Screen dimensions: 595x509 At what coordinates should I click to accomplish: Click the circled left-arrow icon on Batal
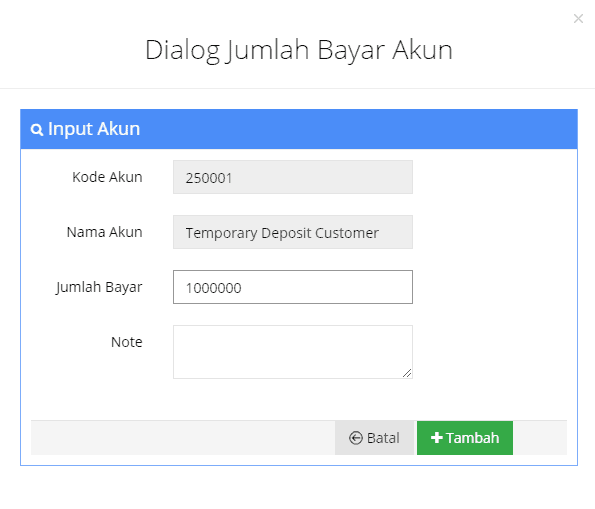[356, 438]
